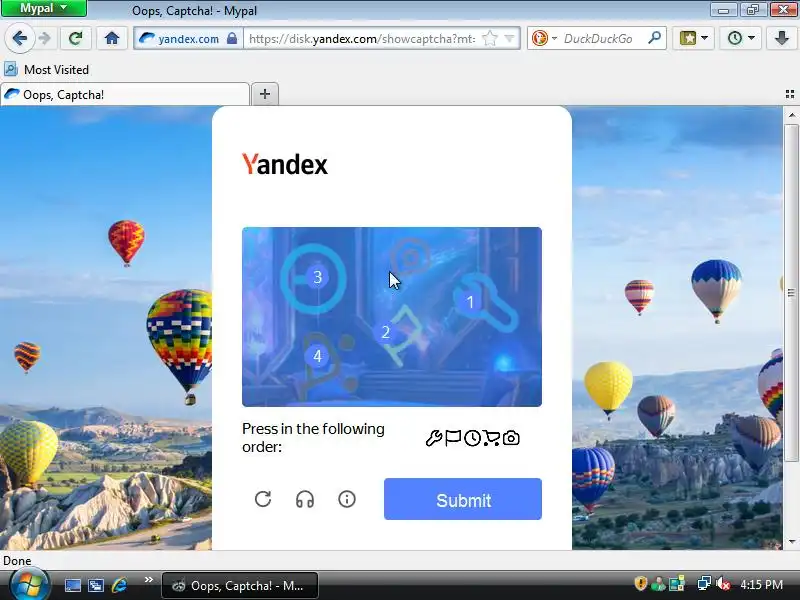Click the URL address field
The width and height of the screenshot is (800, 600).
point(362,38)
